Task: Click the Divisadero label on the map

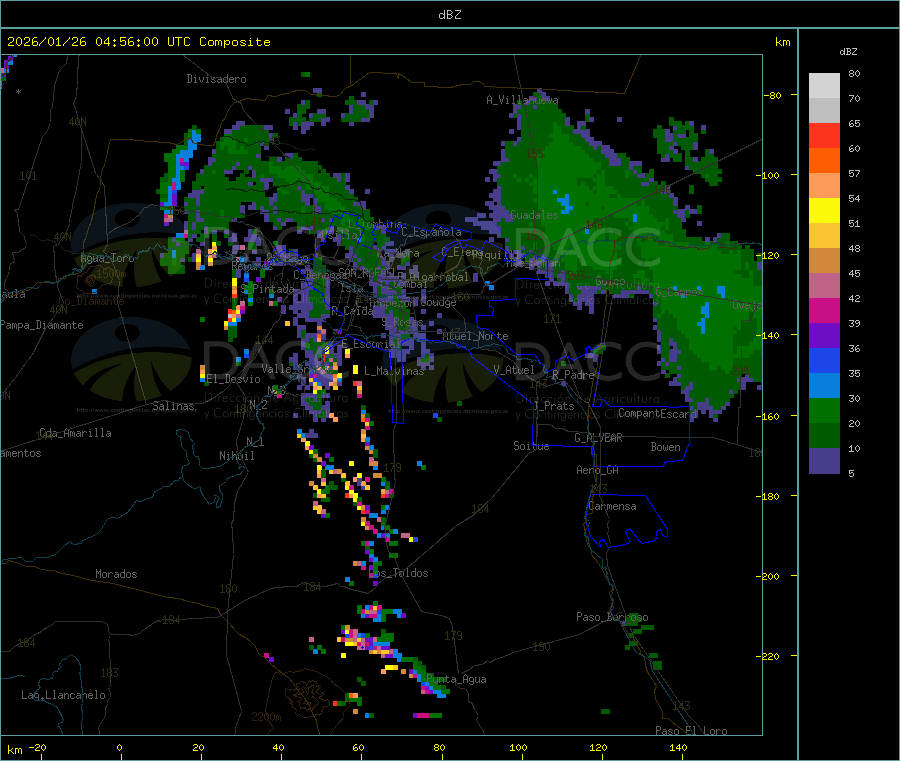Action: click(216, 79)
